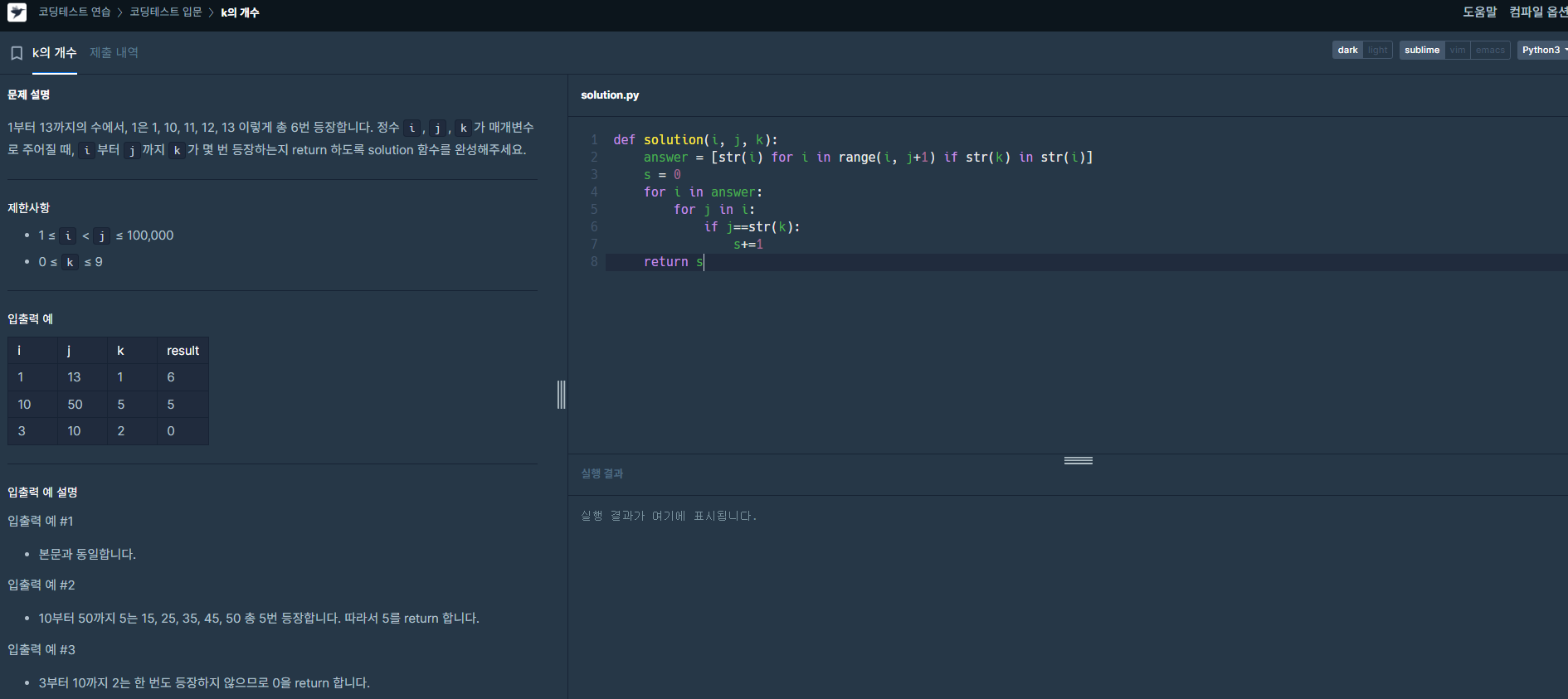The height and width of the screenshot is (699, 1568).
Task: Click the 입출력 예 heading
Action: coord(31,318)
